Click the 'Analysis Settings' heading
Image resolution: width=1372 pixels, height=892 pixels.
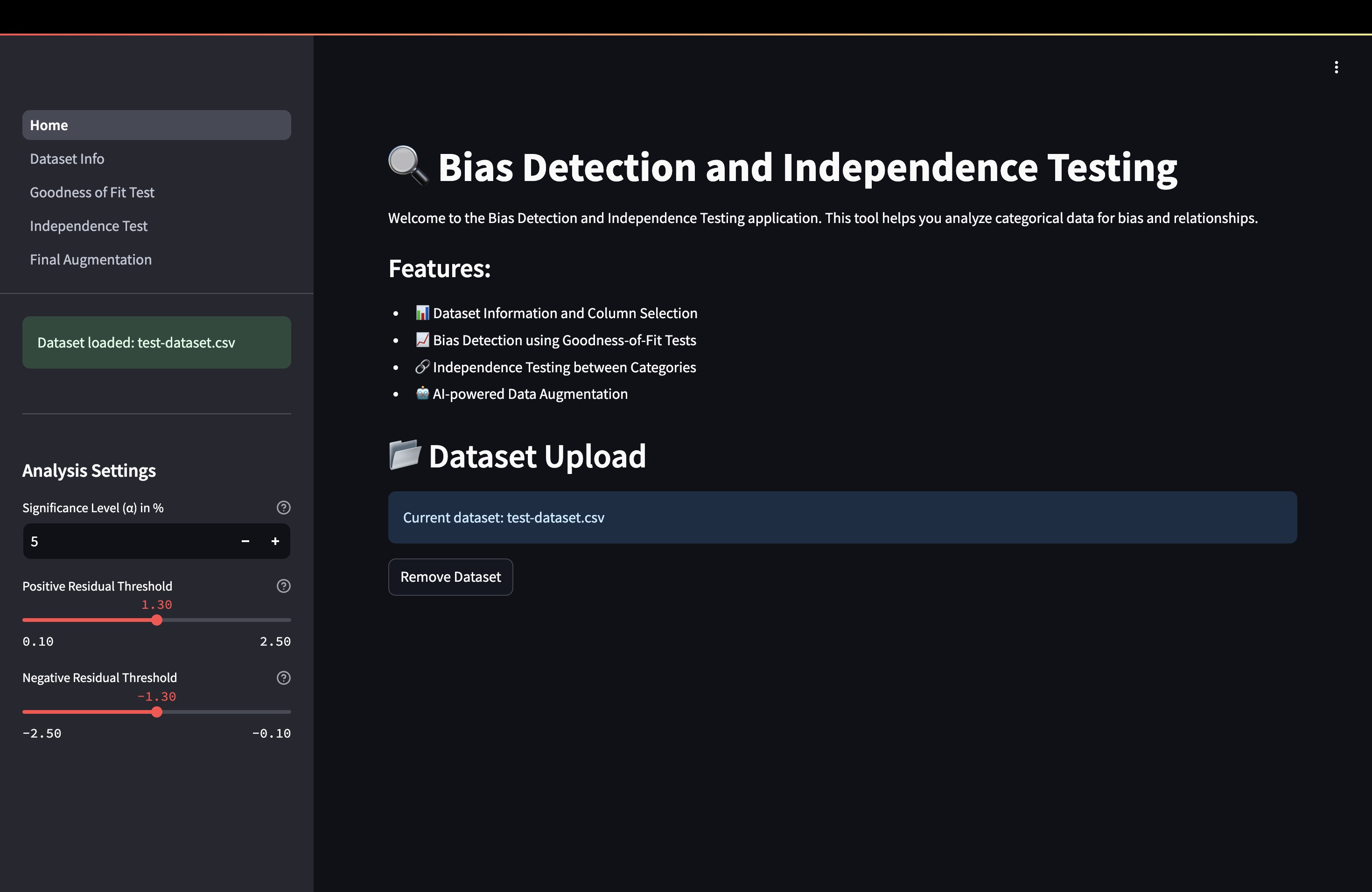coord(89,471)
